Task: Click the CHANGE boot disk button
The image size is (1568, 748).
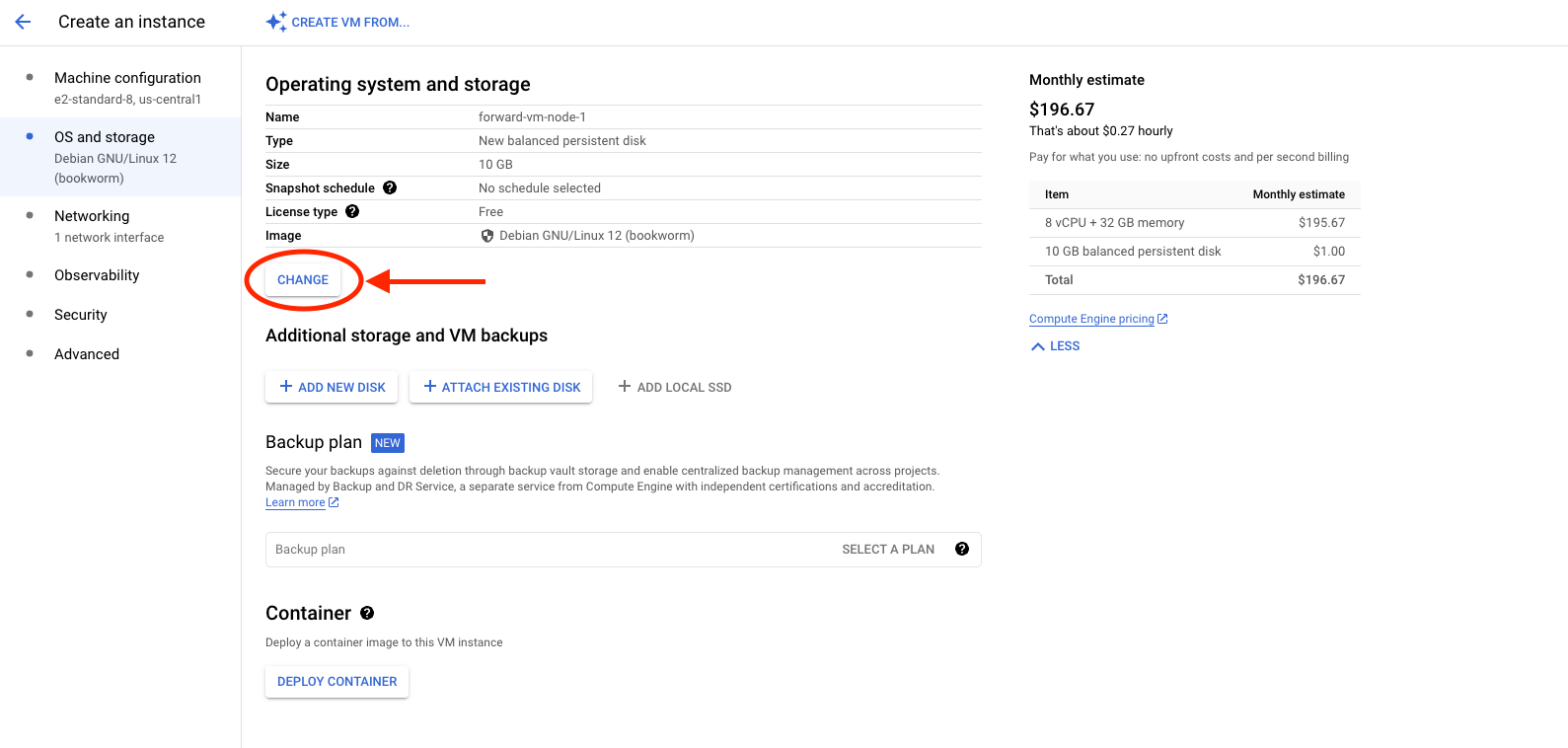Action: pos(303,280)
